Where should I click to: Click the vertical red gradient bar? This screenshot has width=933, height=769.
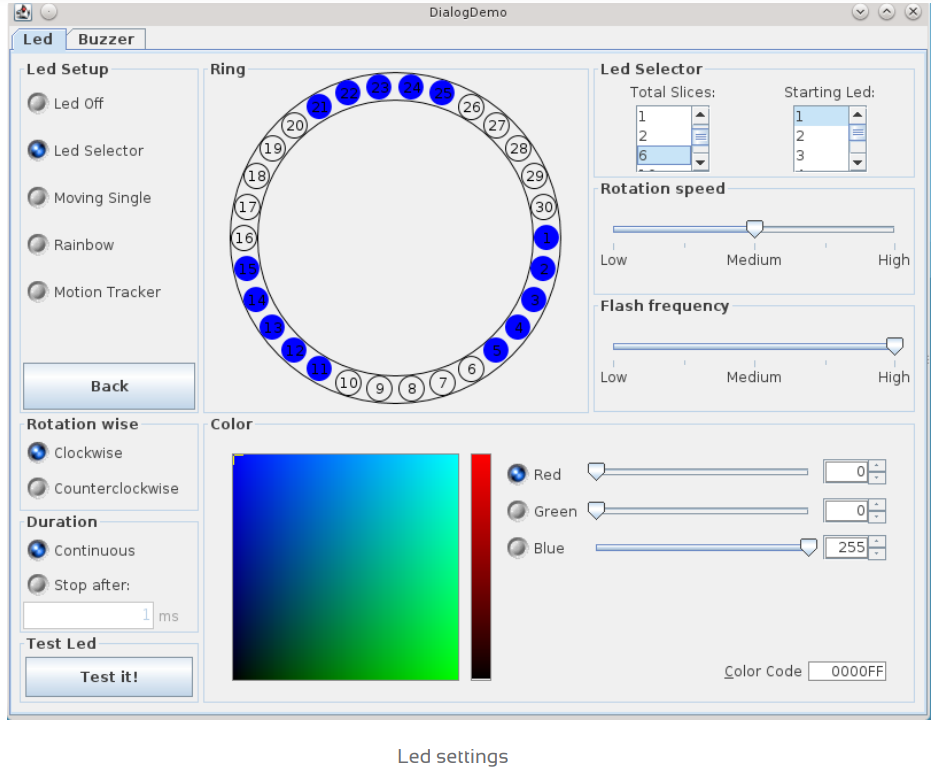point(481,567)
